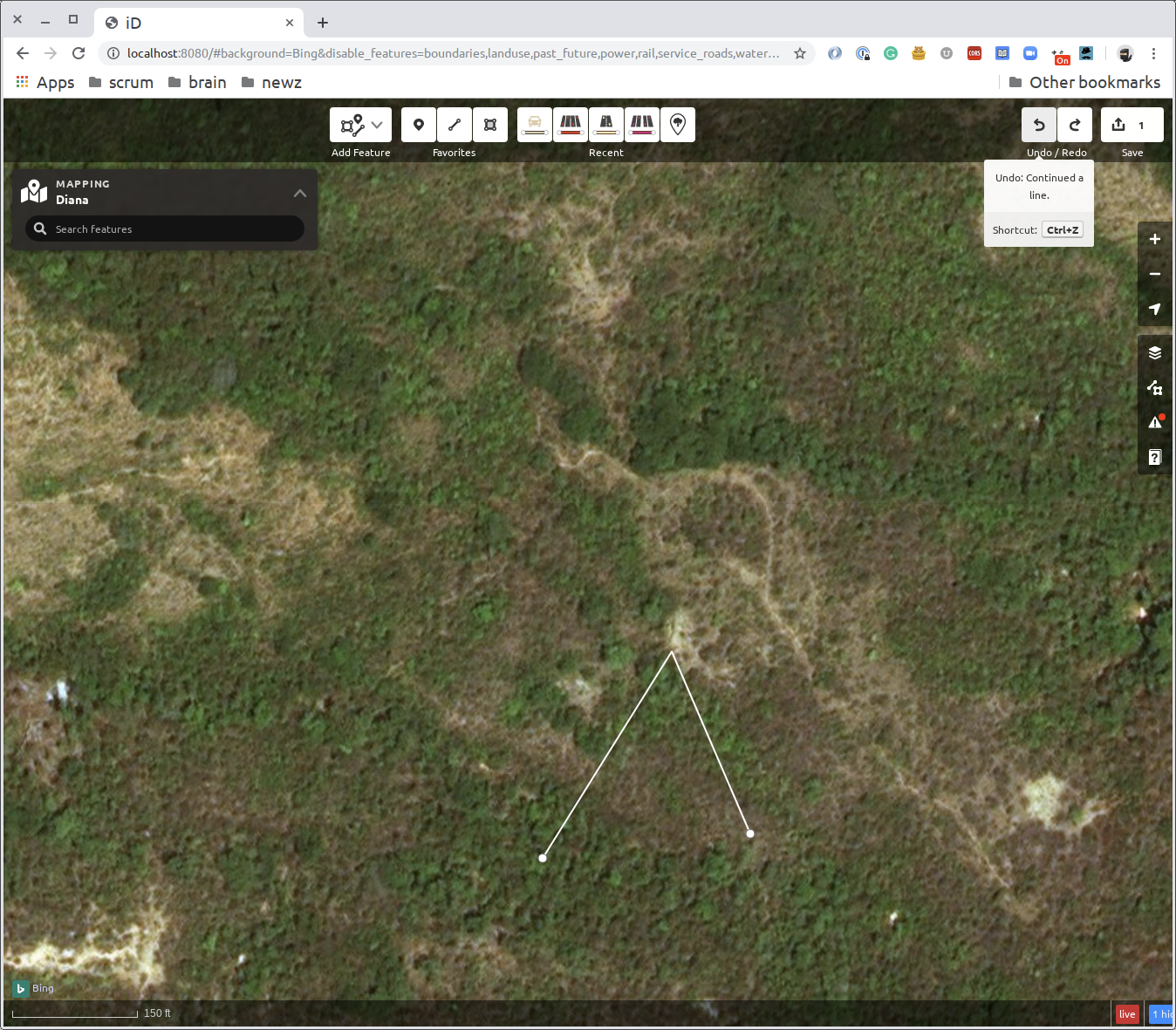The image size is (1176, 1030).
Task: Click the Bing imagery attribution link
Action: 34,988
